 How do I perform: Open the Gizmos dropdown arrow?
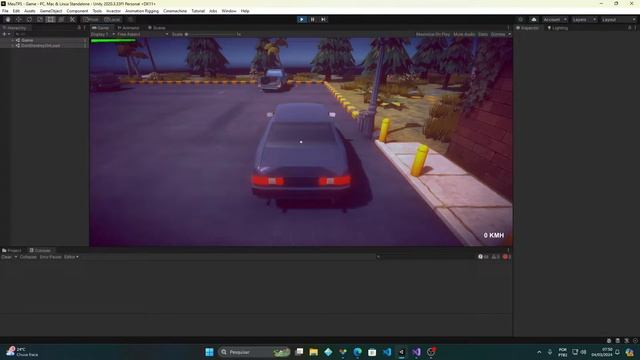(509, 34)
